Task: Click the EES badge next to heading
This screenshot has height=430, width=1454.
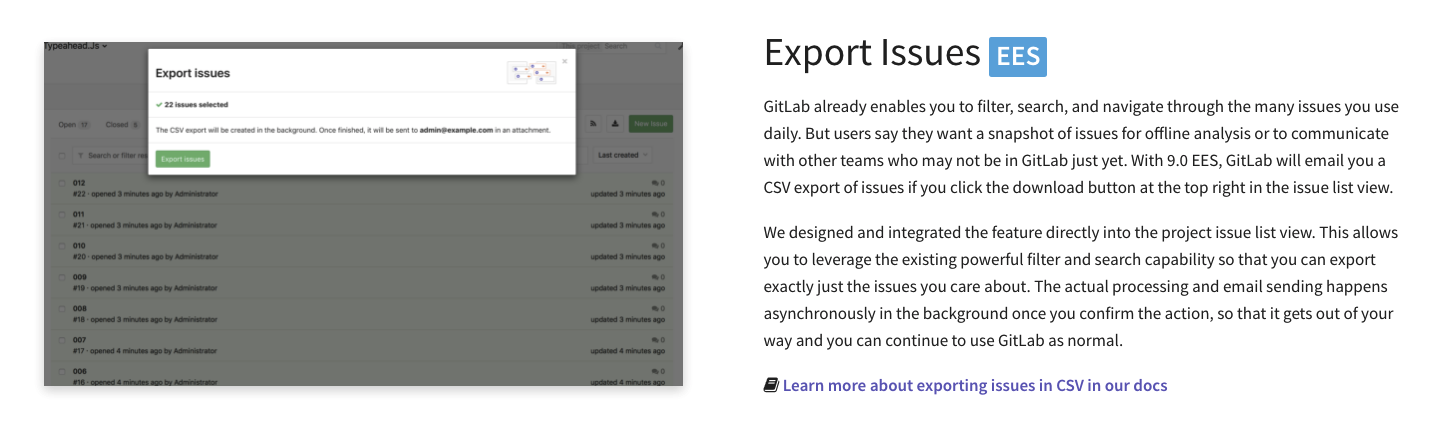Action: (x=1017, y=56)
